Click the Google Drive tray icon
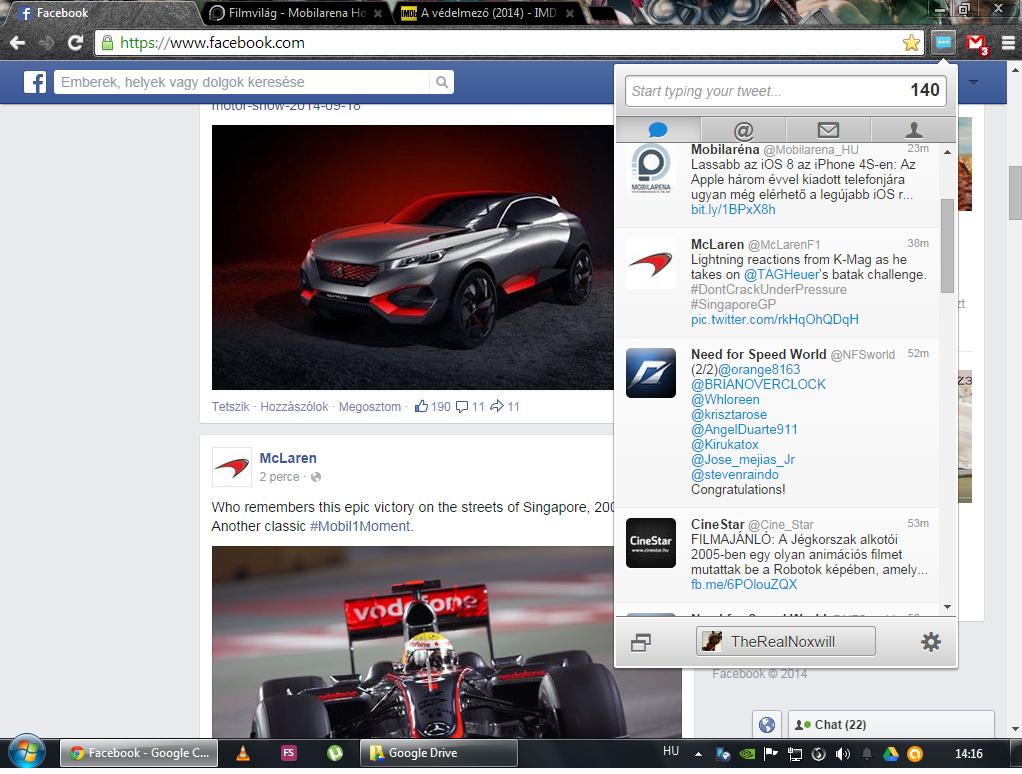 [x=890, y=754]
